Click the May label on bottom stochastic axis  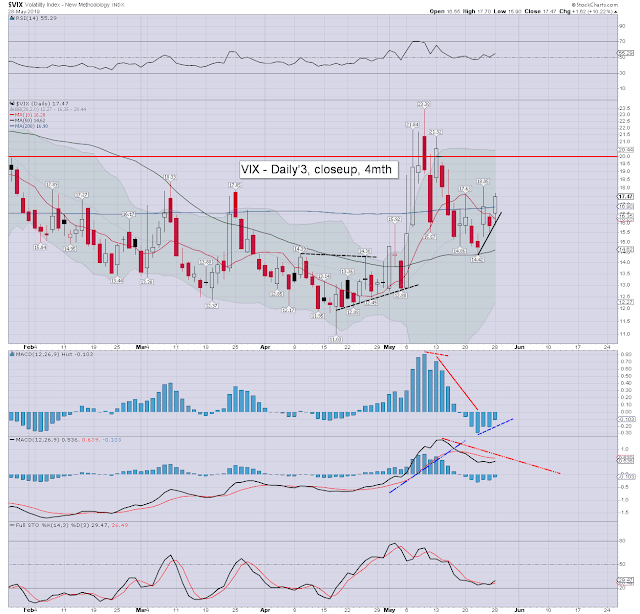(389, 610)
